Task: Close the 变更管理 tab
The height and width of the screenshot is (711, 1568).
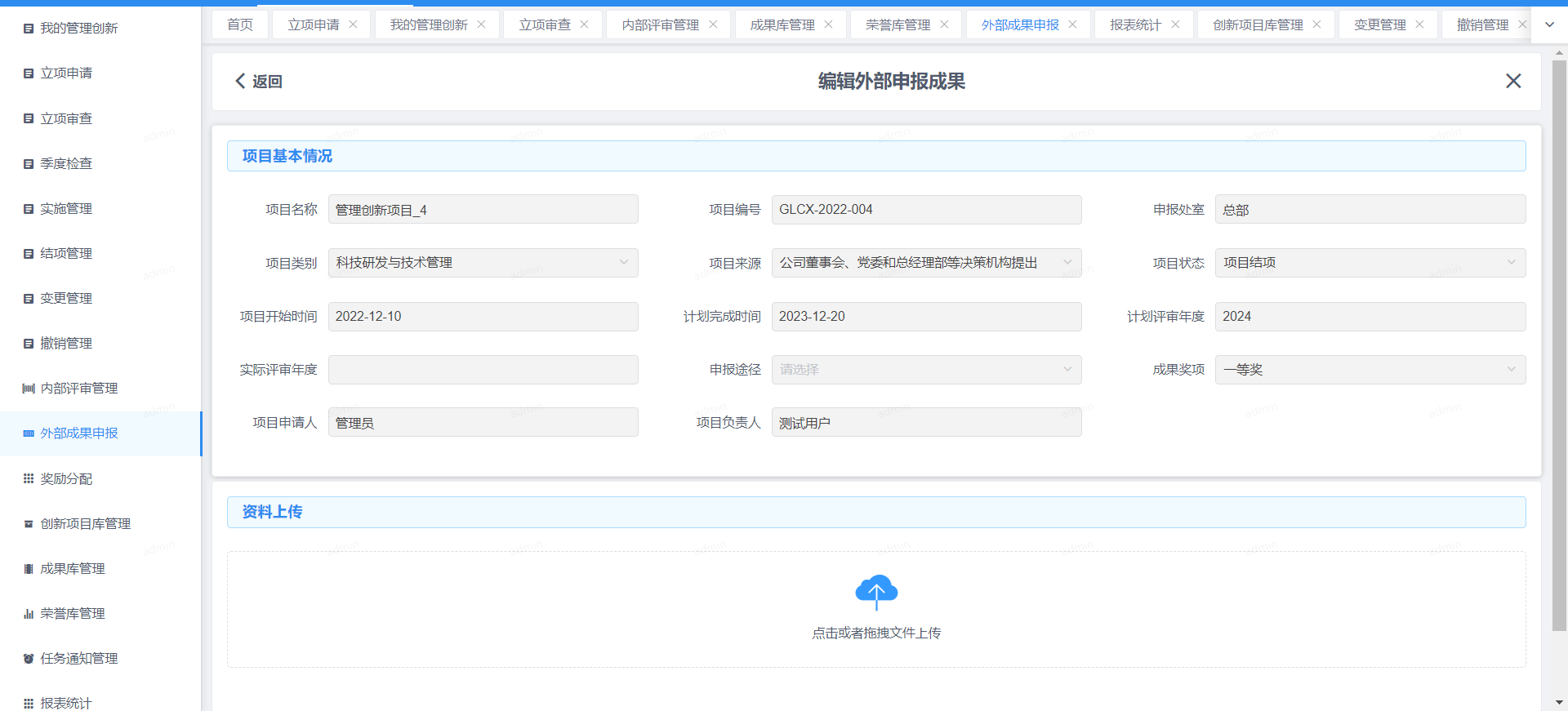Action: (x=1419, y=24)
